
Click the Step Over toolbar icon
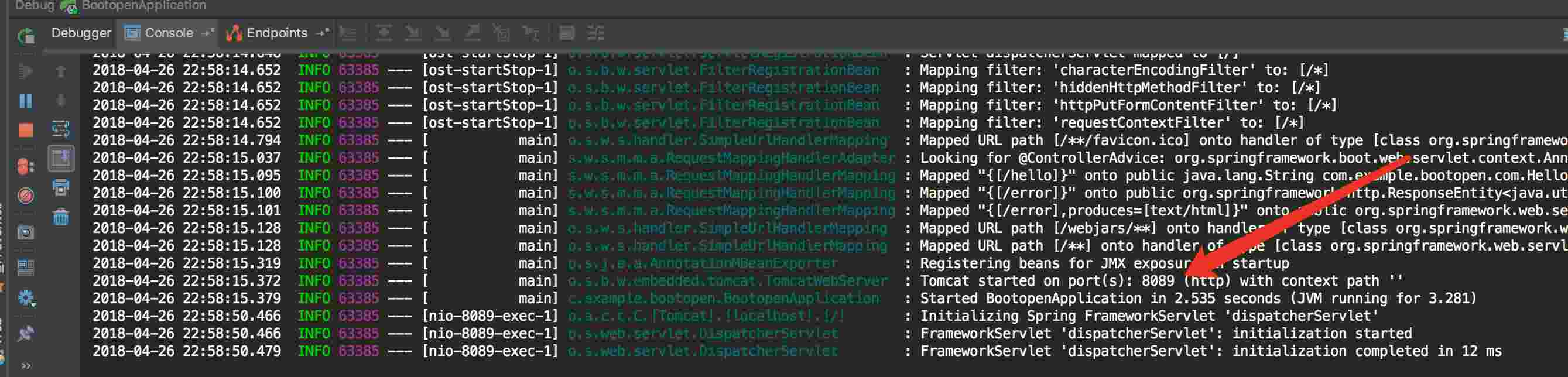click(x=384, y=33)
